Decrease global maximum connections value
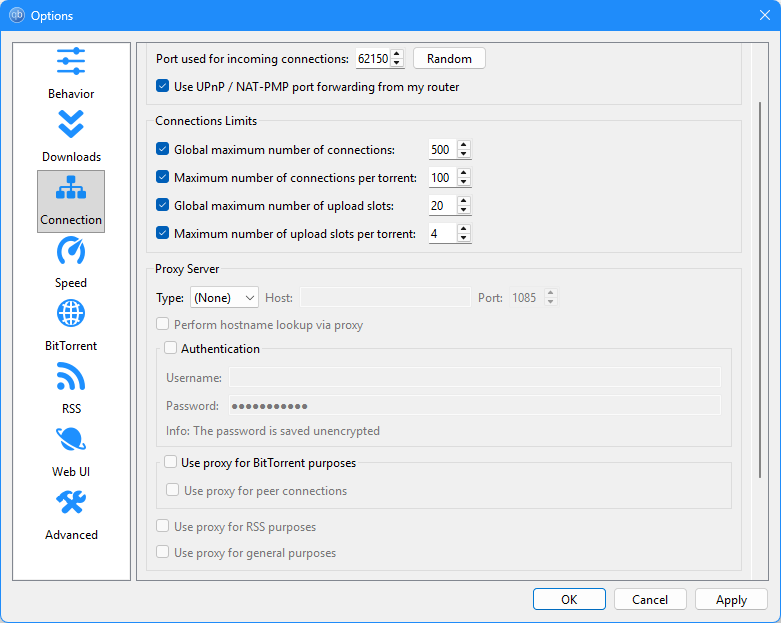Viewport: 781px width, 623px height. pyautogui.click(x=464, y=154)
